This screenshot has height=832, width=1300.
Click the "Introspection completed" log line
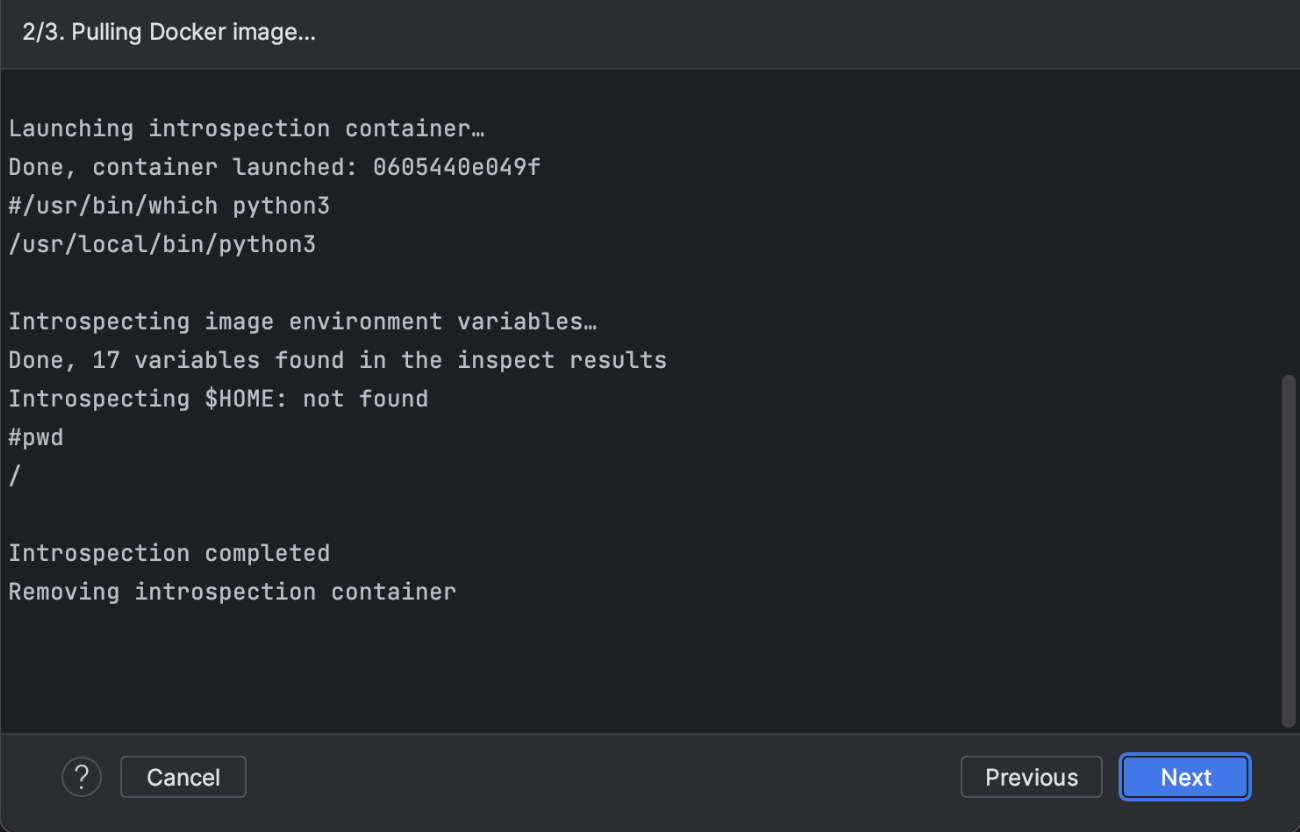tap(169, 553)
